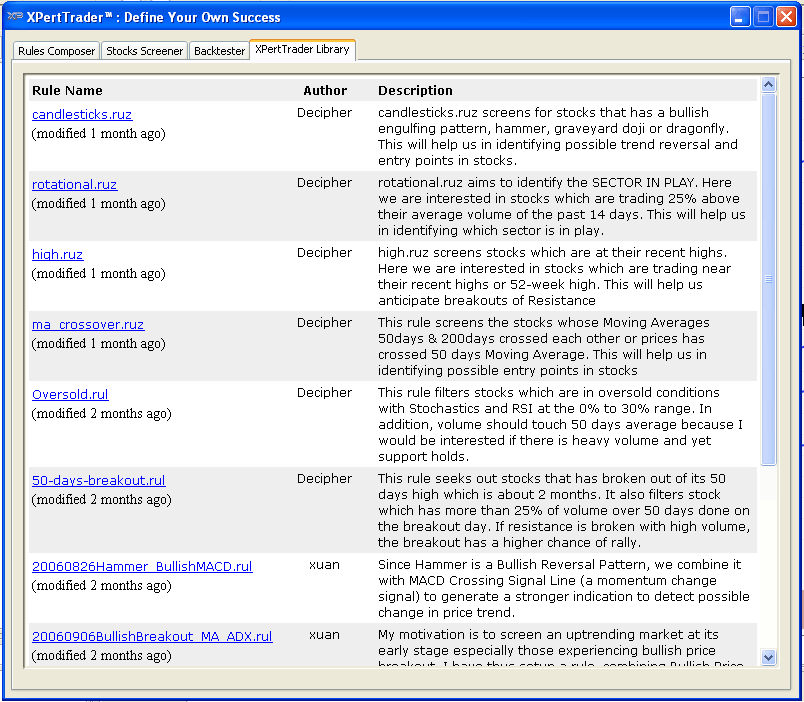Image resolution: width=804 pixels, height=702 pixels.
Task: Click the Rule Name column header
Action: pyautogui.click(x=67, y=91)
